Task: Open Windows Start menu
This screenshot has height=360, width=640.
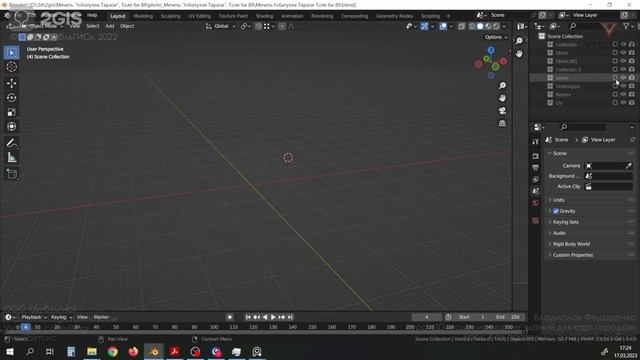Action: click(9, 351)
